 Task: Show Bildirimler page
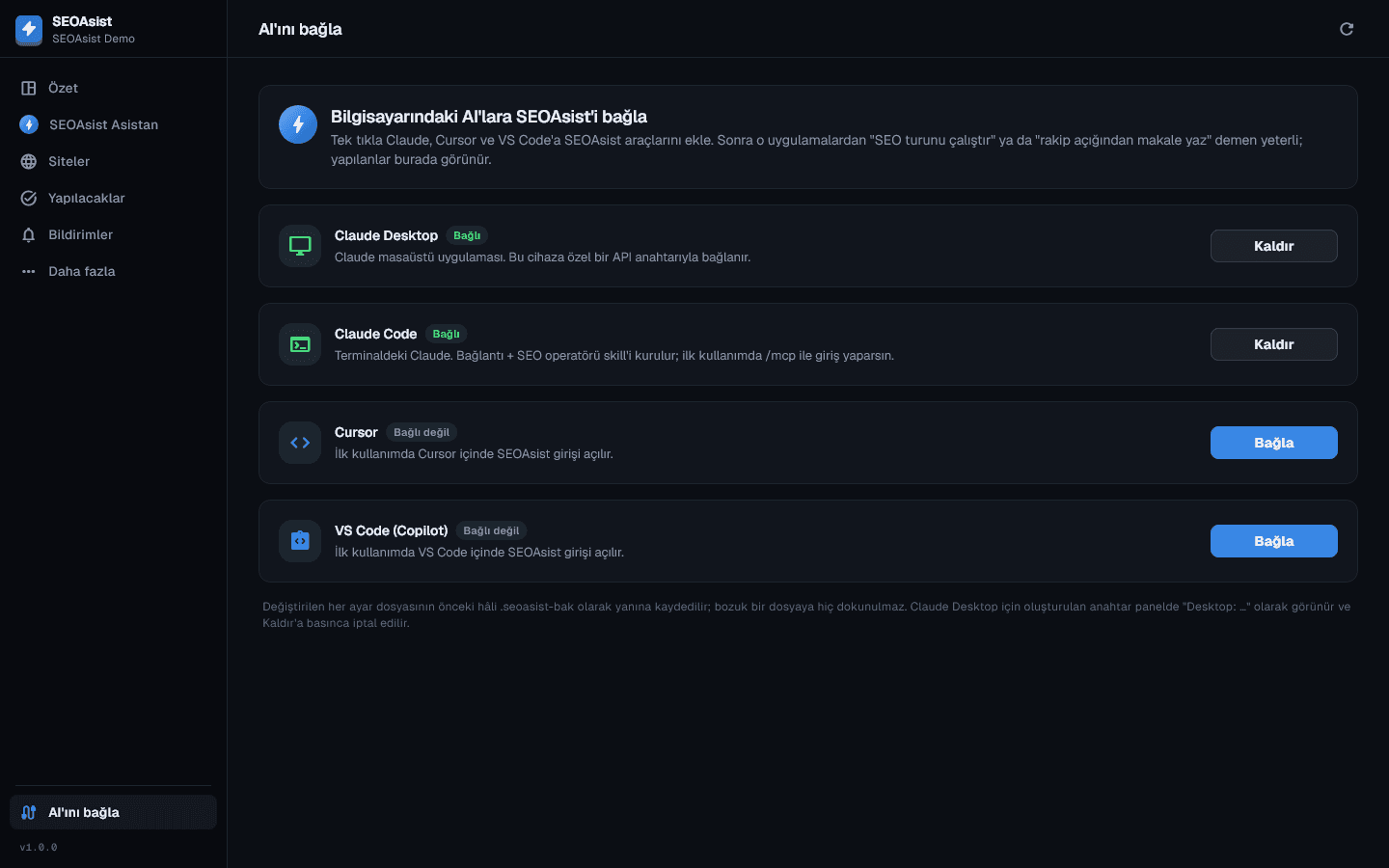113,234
